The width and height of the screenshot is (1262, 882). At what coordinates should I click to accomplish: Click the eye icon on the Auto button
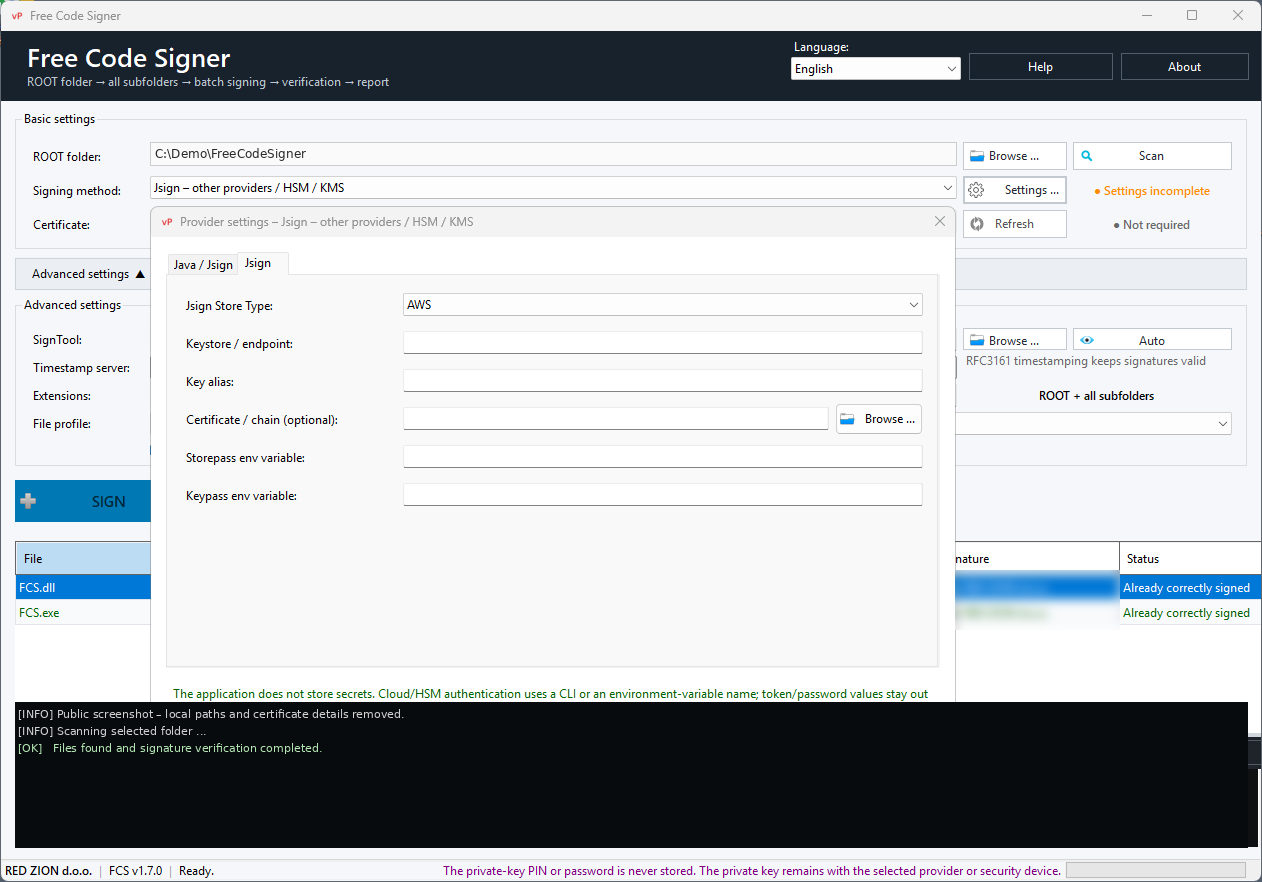(x=1087, y=340)
